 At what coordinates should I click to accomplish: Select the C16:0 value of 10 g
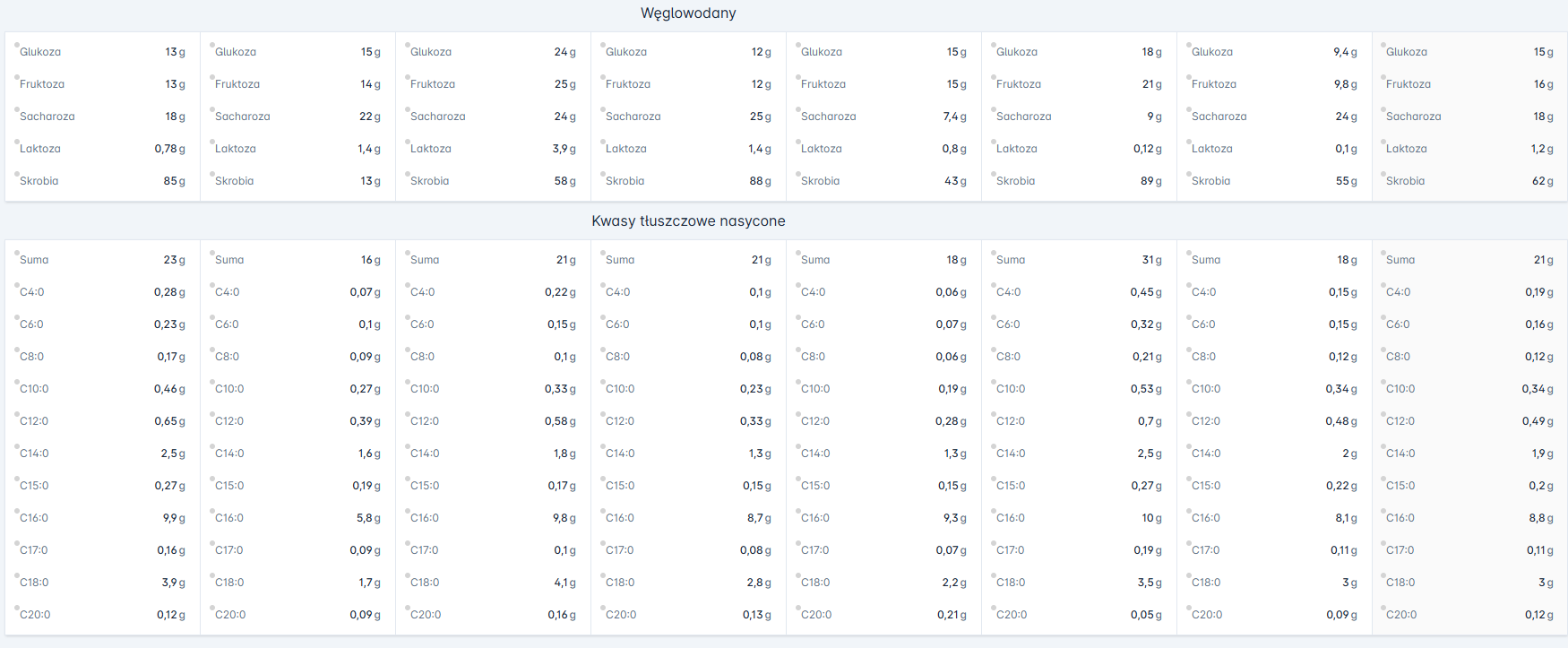(1151, 518)
